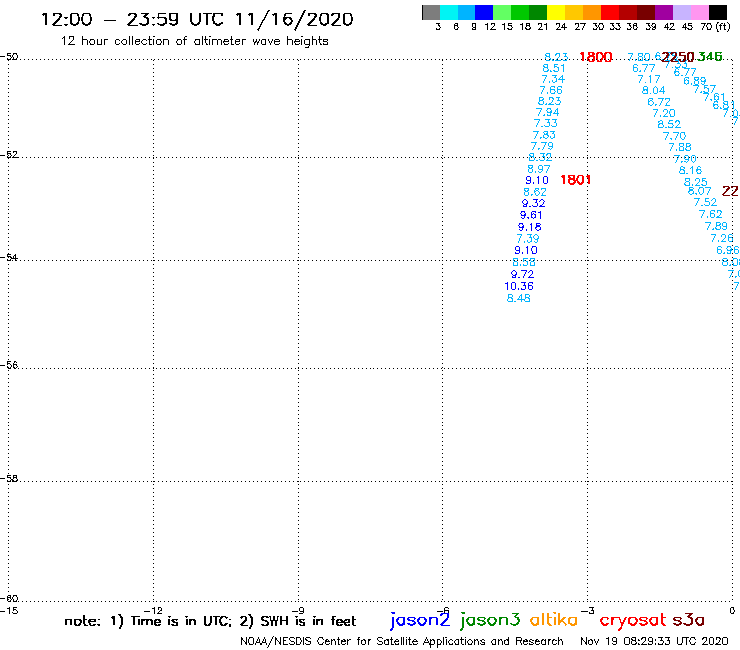Viewport: 740px width, 650px height.
Task: Click the 7.66 wave height value
Action: click(x=551, y=90)
